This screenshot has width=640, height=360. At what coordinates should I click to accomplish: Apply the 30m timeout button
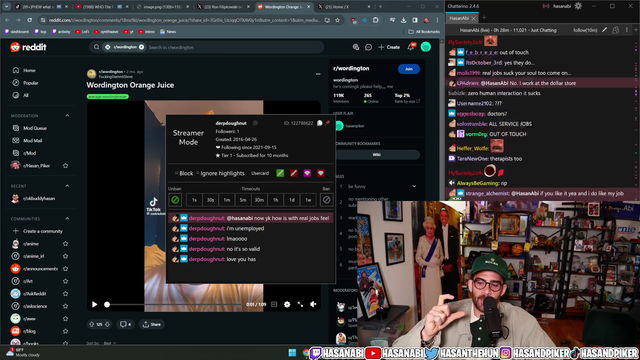tap(259, 200)
